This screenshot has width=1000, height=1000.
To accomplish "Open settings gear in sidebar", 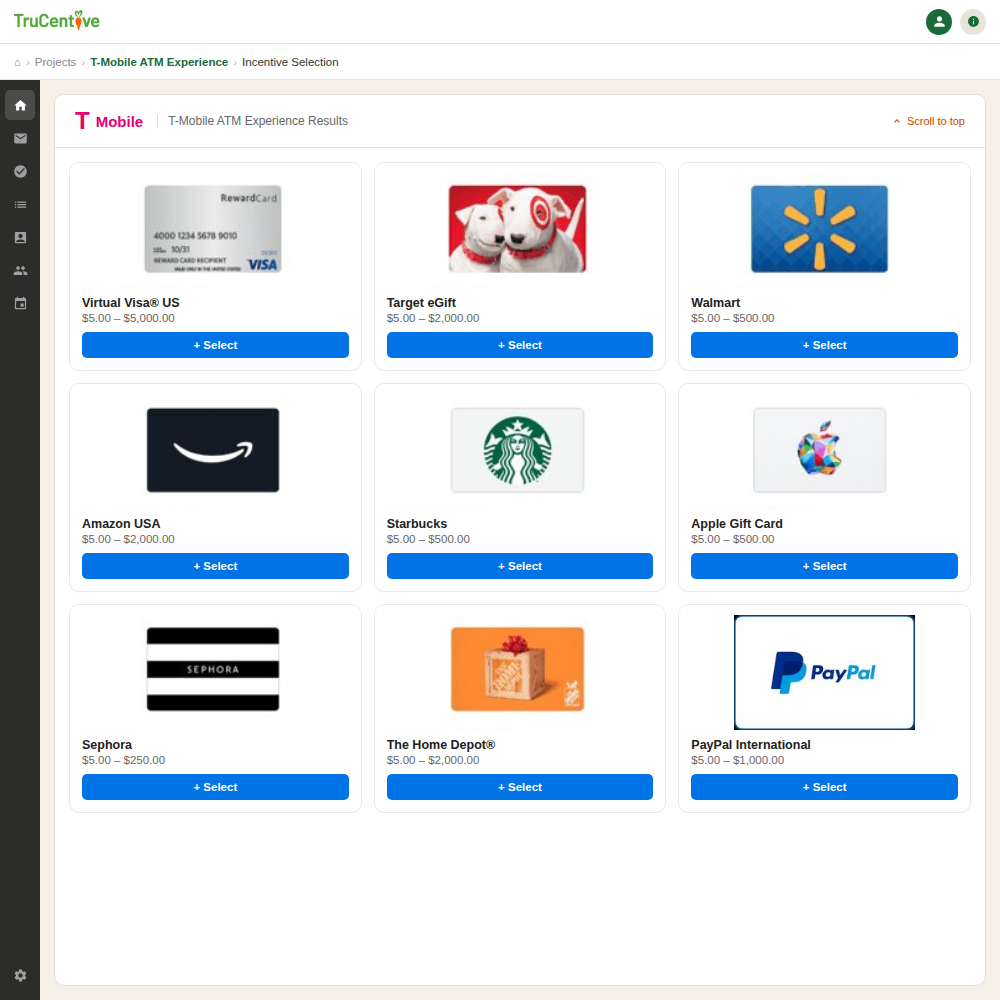I will [x=20, y=975].
